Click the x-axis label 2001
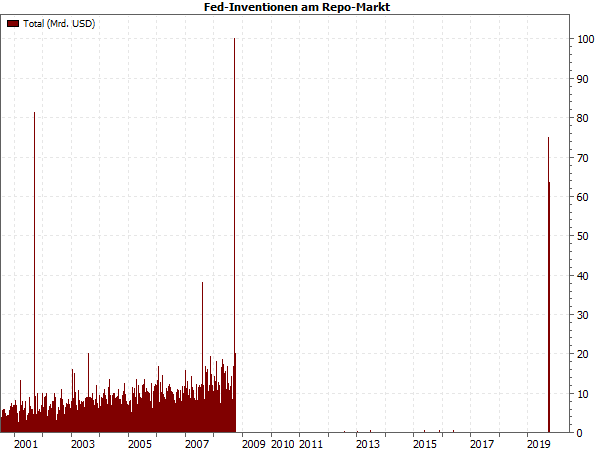 coord(26,444)
